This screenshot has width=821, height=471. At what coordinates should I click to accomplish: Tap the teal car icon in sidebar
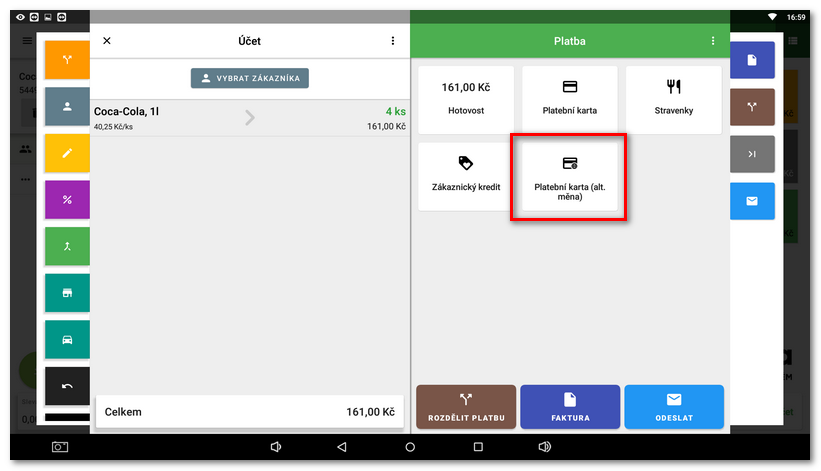67,340
